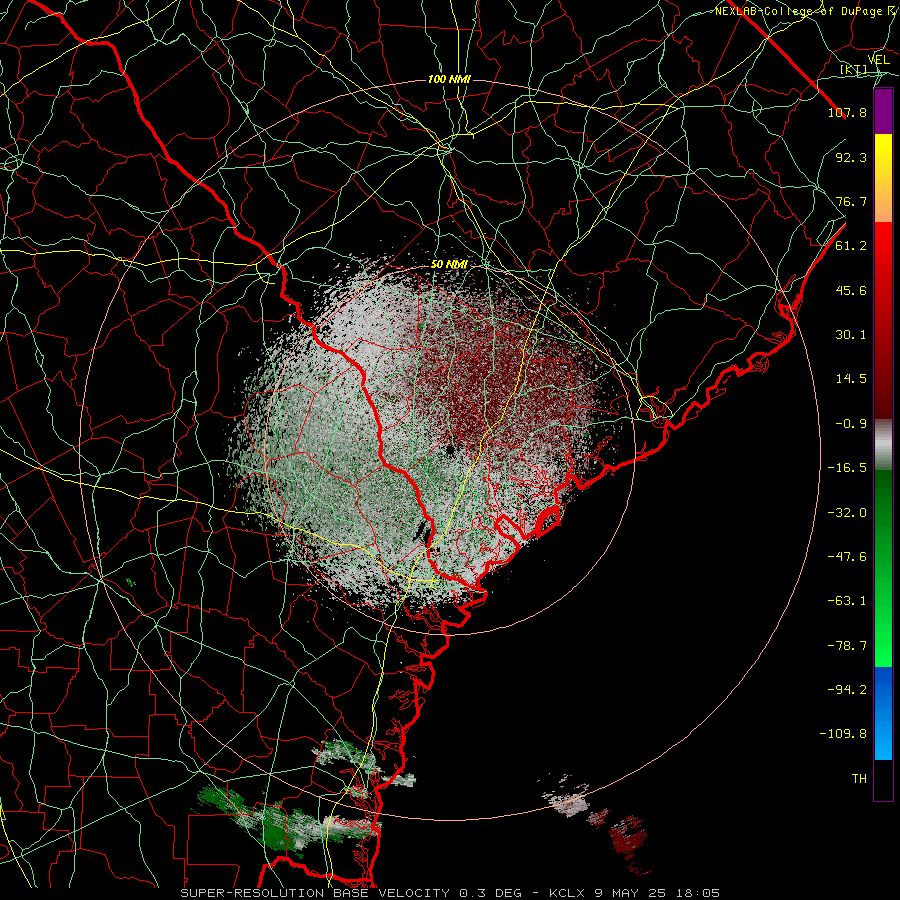Click the 100 NMI range ring label
Screen dimensions: 900x900
pyautogui.click(x=449, y=79)
